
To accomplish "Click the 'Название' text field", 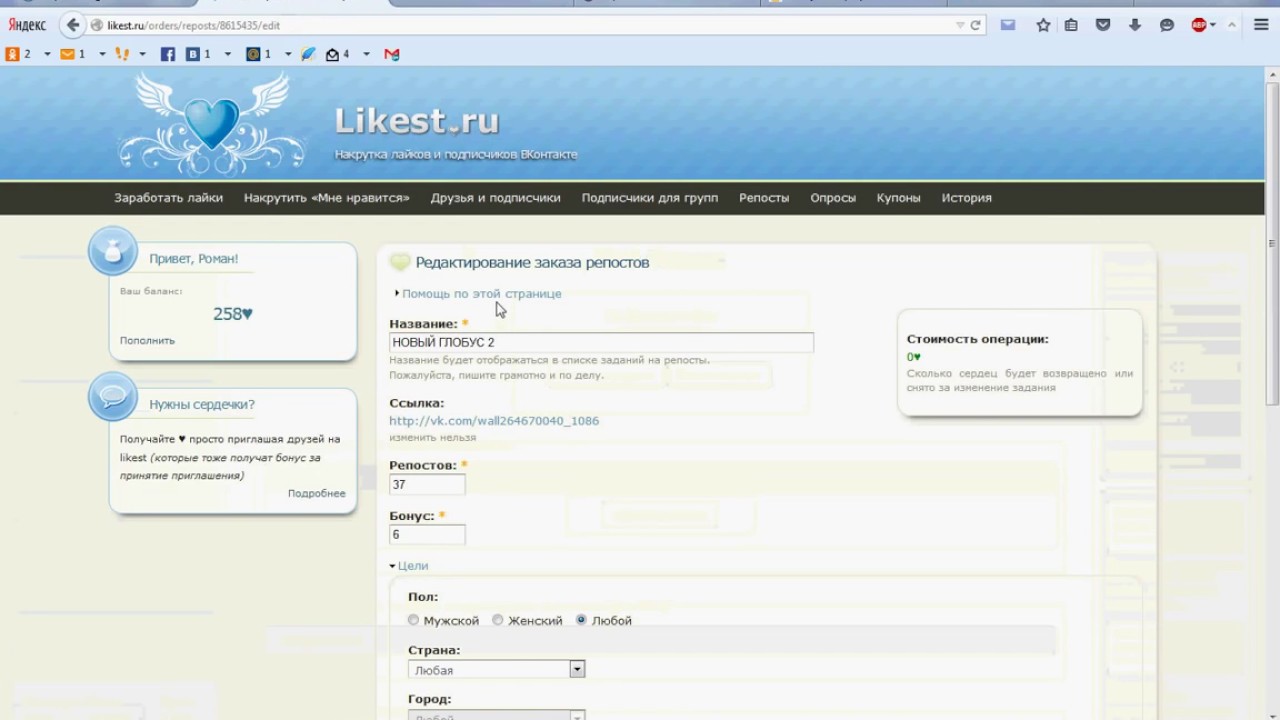I will [x=601, y=342].
